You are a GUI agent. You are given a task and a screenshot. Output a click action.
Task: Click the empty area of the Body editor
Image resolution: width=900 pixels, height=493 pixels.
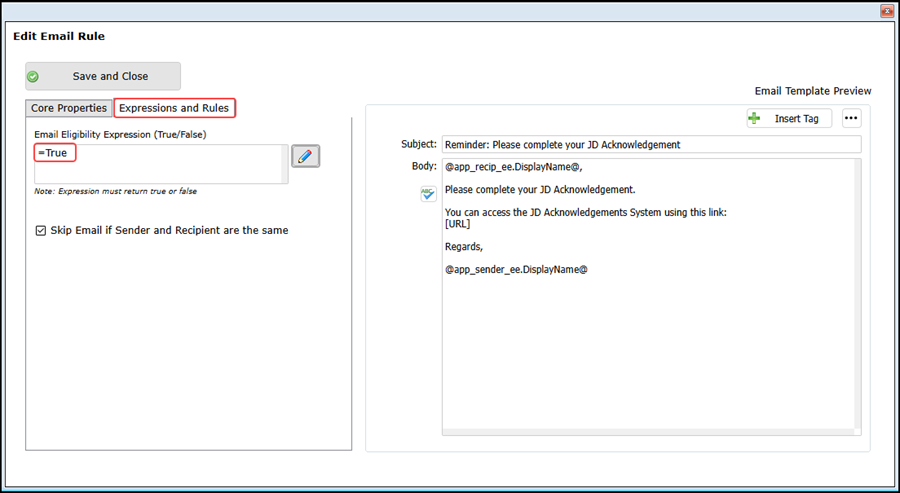650,350
